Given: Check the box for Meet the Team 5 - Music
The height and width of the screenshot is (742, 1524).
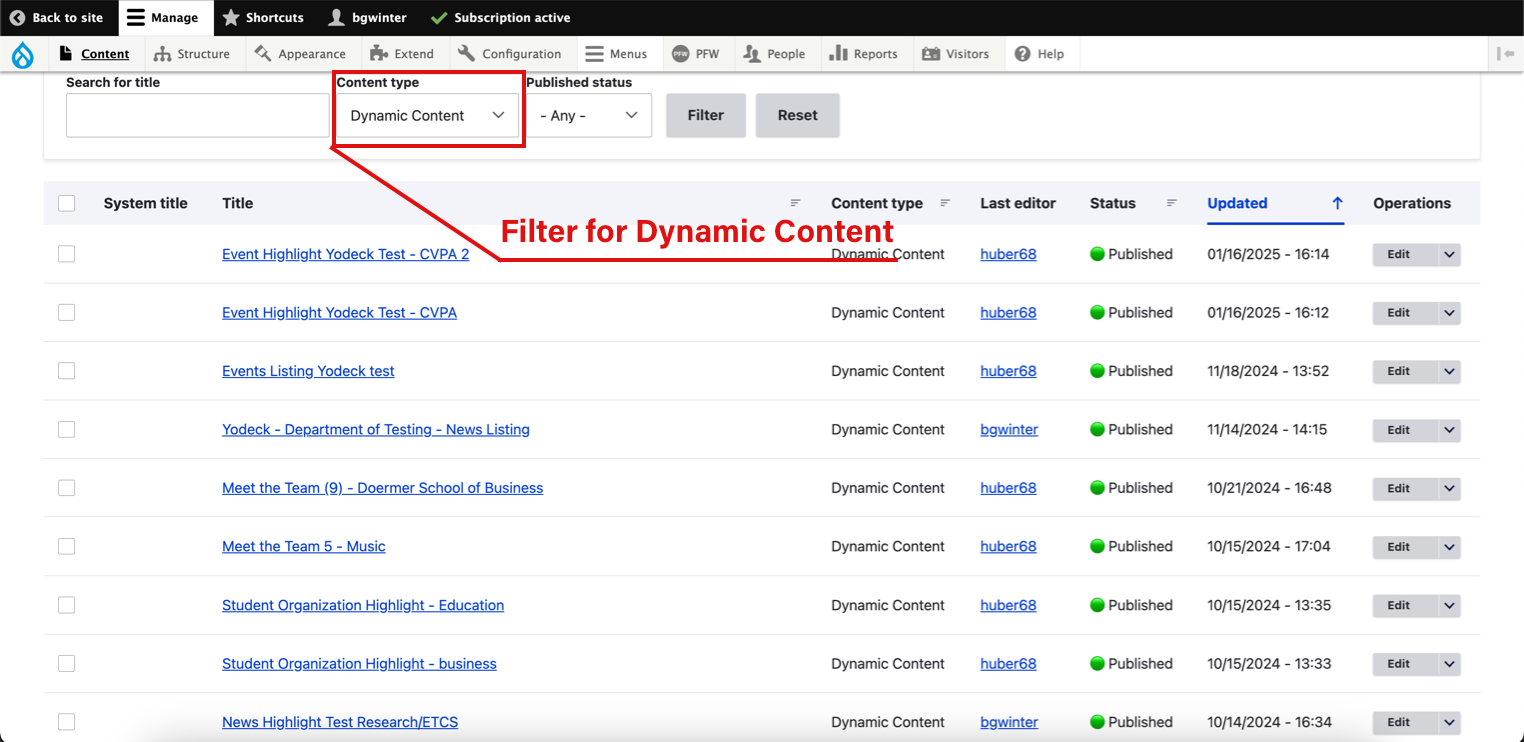Looking at the screenshot, I should point(67,547).
